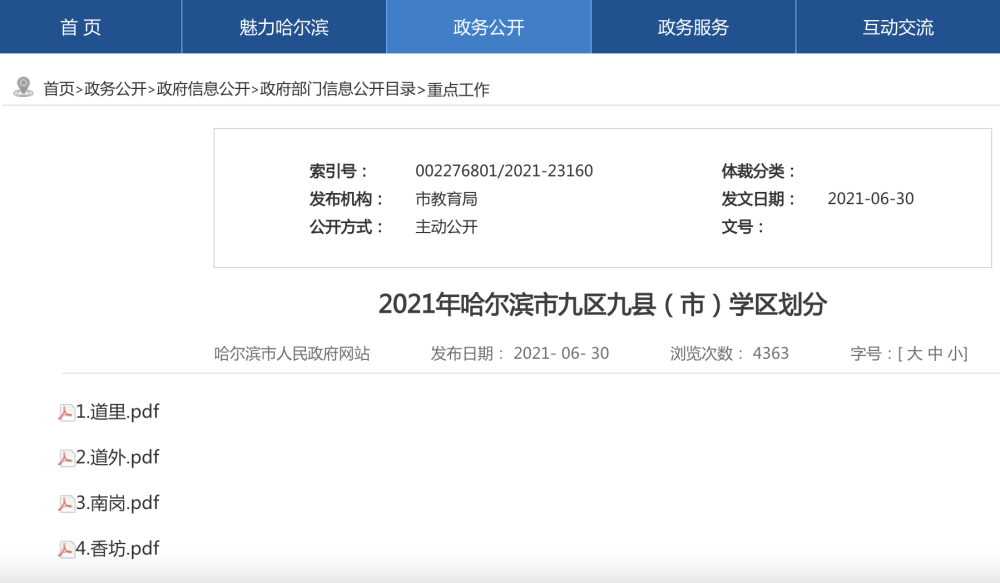Click the location pin icon in breadcrumb
The height and width of the screenshot is (583, 1000).
[x=24, y=87]
